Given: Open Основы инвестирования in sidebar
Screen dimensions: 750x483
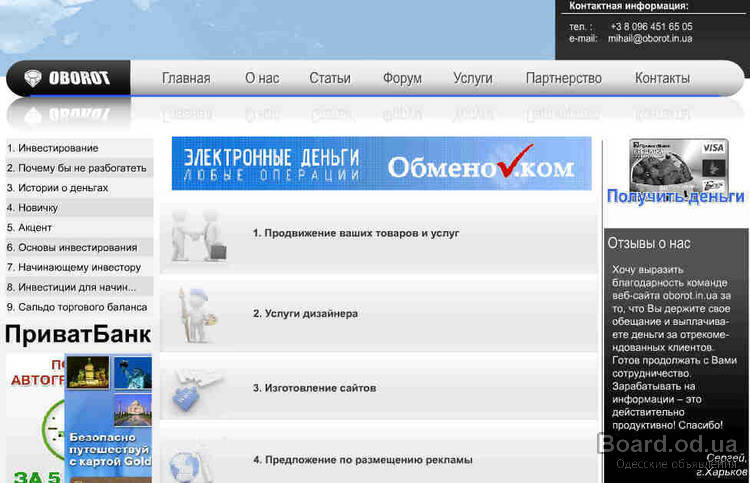Looking at the screenshot, I should coord(79,247).
